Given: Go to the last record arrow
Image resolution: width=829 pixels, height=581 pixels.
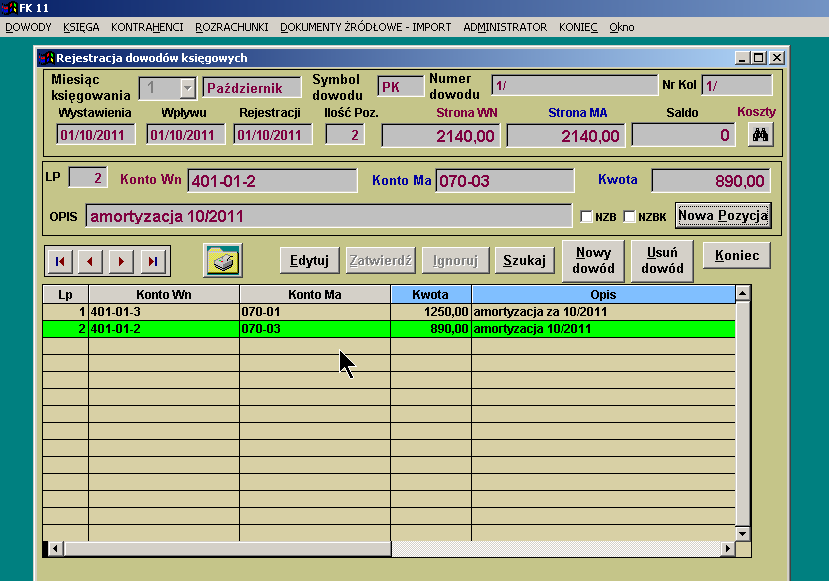Looking at the screenshot, I should click(153, 261).
